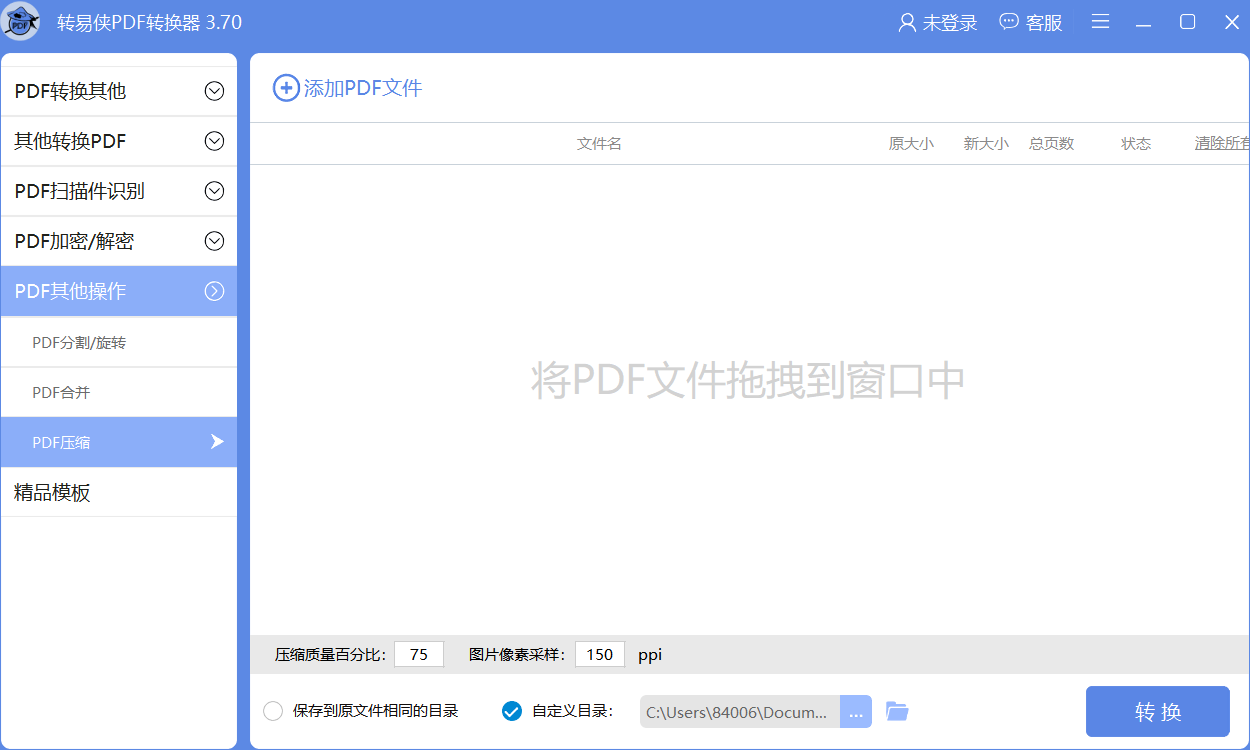Open the output folder icon

point(897,712)
